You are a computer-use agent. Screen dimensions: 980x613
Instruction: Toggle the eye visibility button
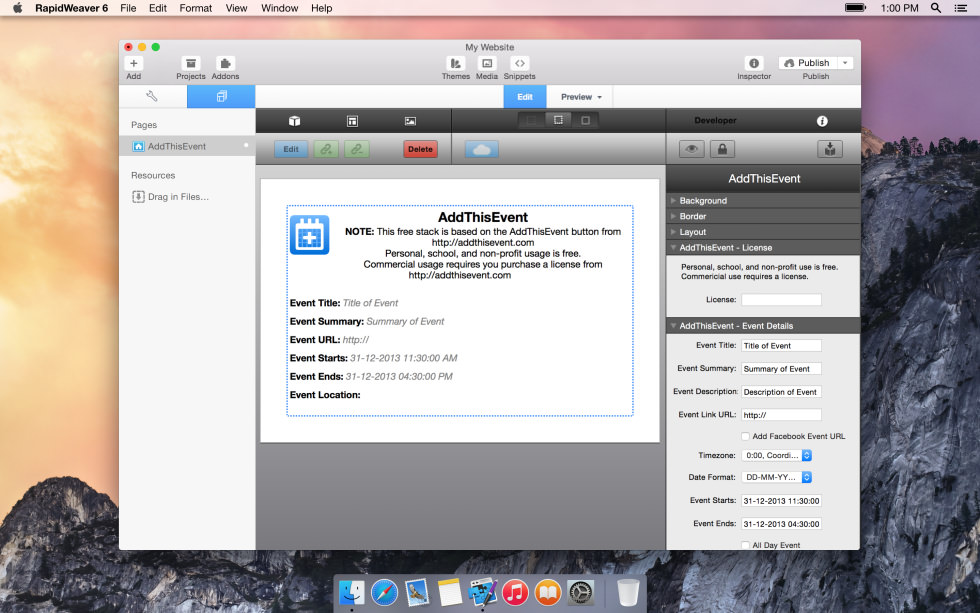tap(692, 149)
